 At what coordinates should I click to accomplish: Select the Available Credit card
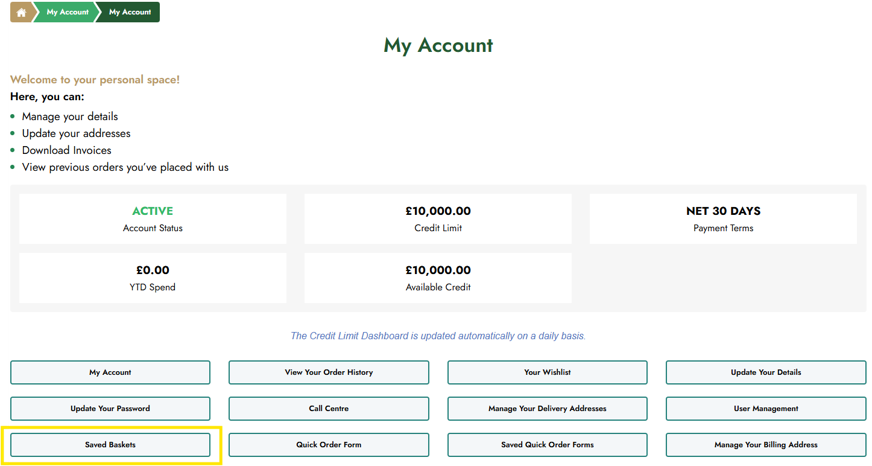click(438, 278)
